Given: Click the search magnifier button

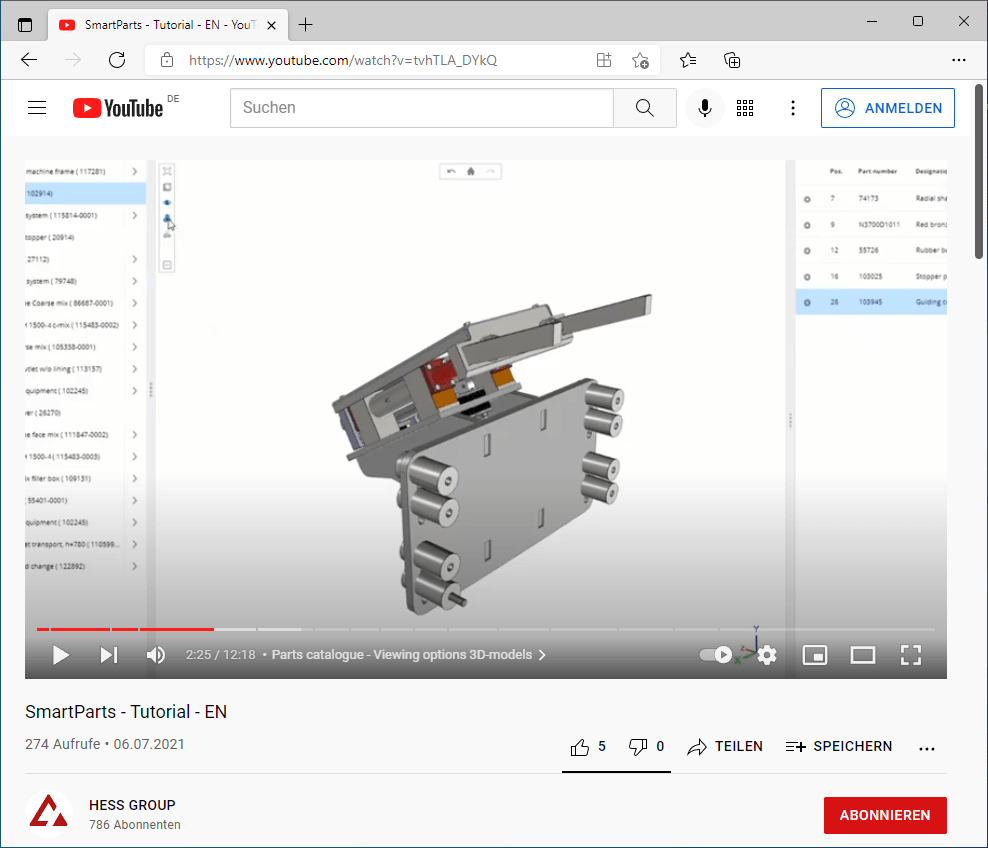Looking at the screenshot, I should point(645,108).
